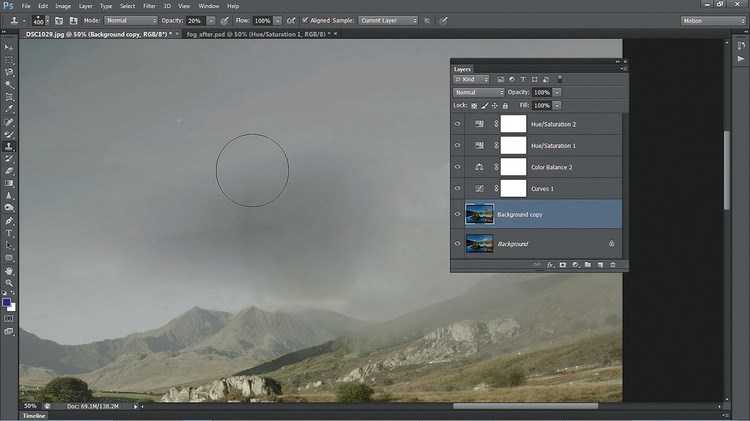The height and width of the screenshot is (421, 750).
Task: Select the Clone Stamp tool in toolbar
Action: pyautogui.click(x=9, y=146)
